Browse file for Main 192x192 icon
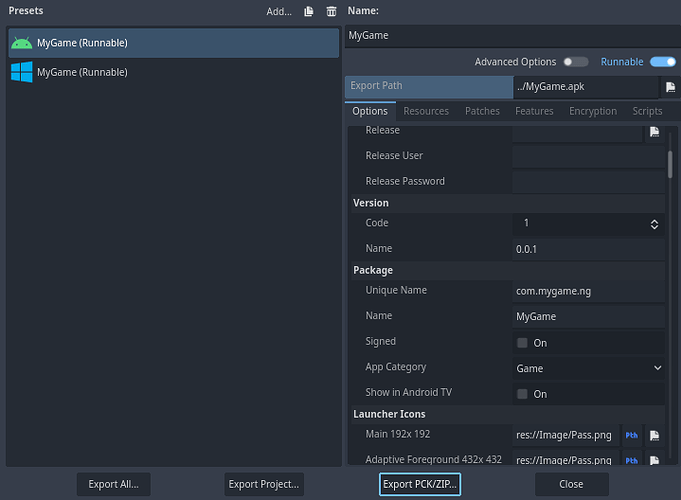681x500 pixels. [x=654, y=435]
